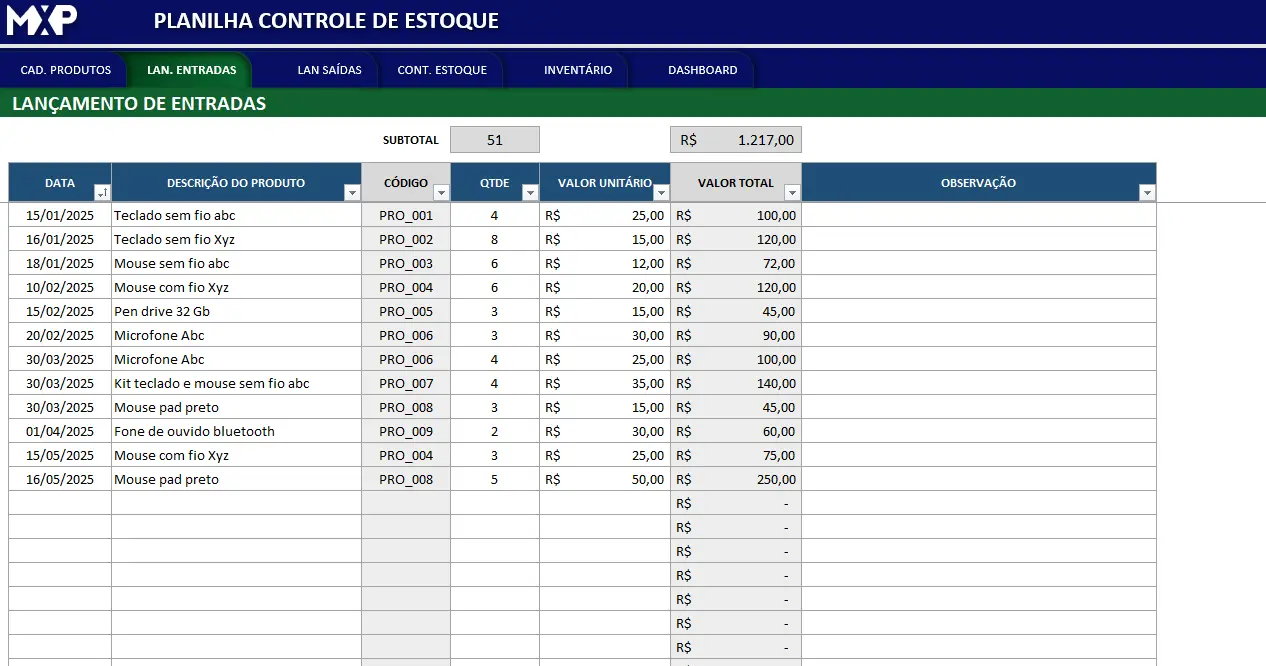The image size is (1266, 666).
Task: Expand the DESCRIÇÃO DO PRODUTO filter dropdown
Action: click(x=351, y=193)
